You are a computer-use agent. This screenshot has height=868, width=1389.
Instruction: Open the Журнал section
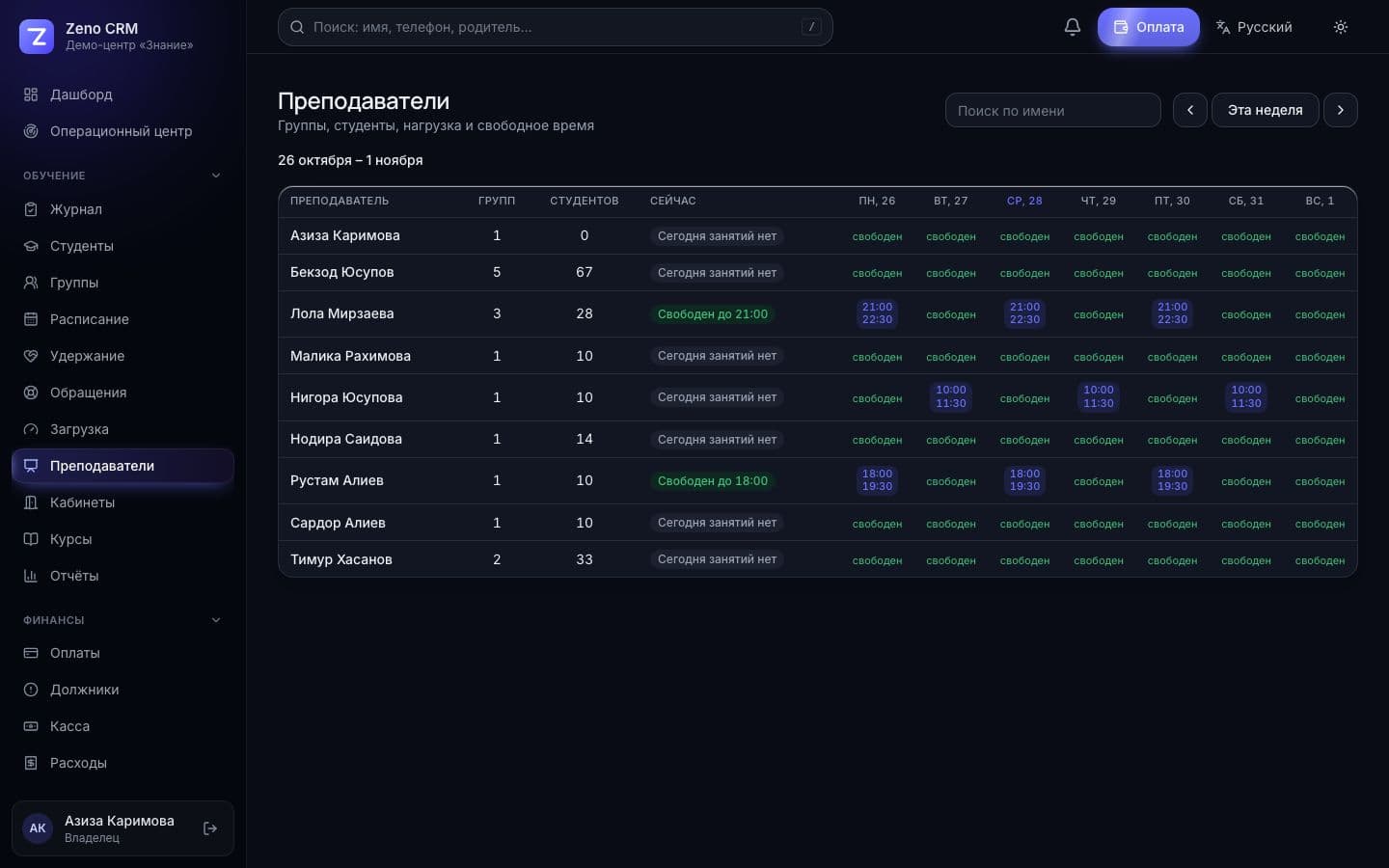(123, 209)
